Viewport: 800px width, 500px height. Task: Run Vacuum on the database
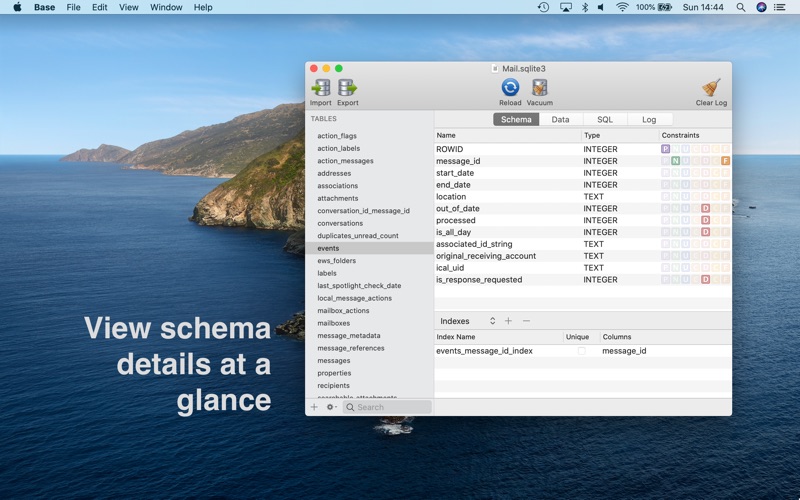coord(539,88)
